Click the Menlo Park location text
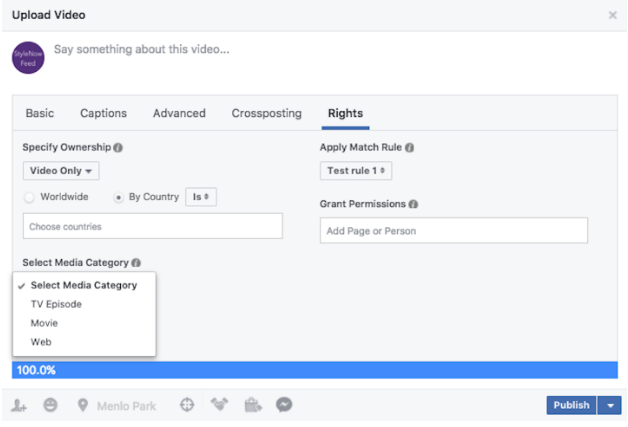This screenshot has height=427, width=628. [x=127, y=406]
